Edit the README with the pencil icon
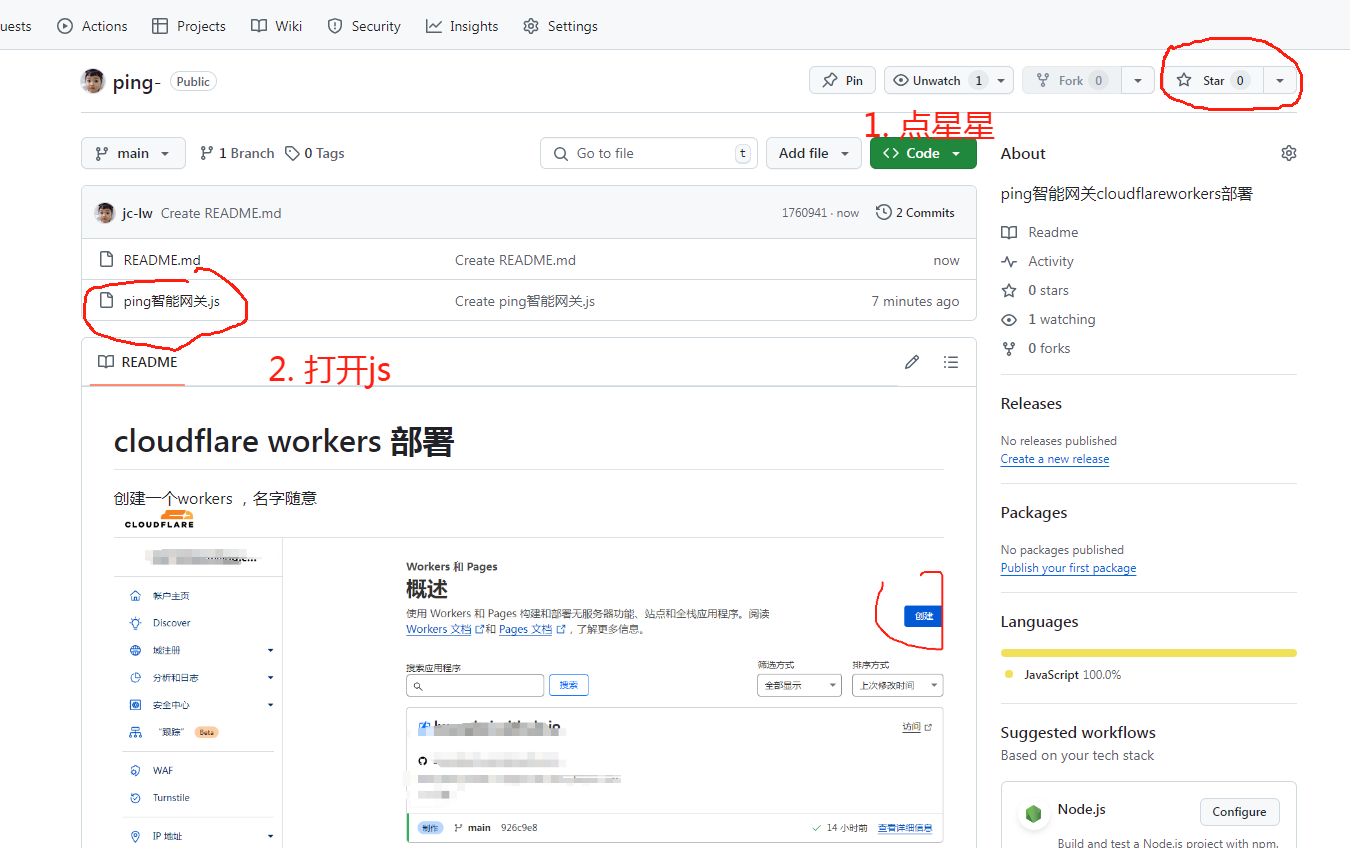Image resolution: width=1350 pixels, height=848 pixels. [912, 362]
